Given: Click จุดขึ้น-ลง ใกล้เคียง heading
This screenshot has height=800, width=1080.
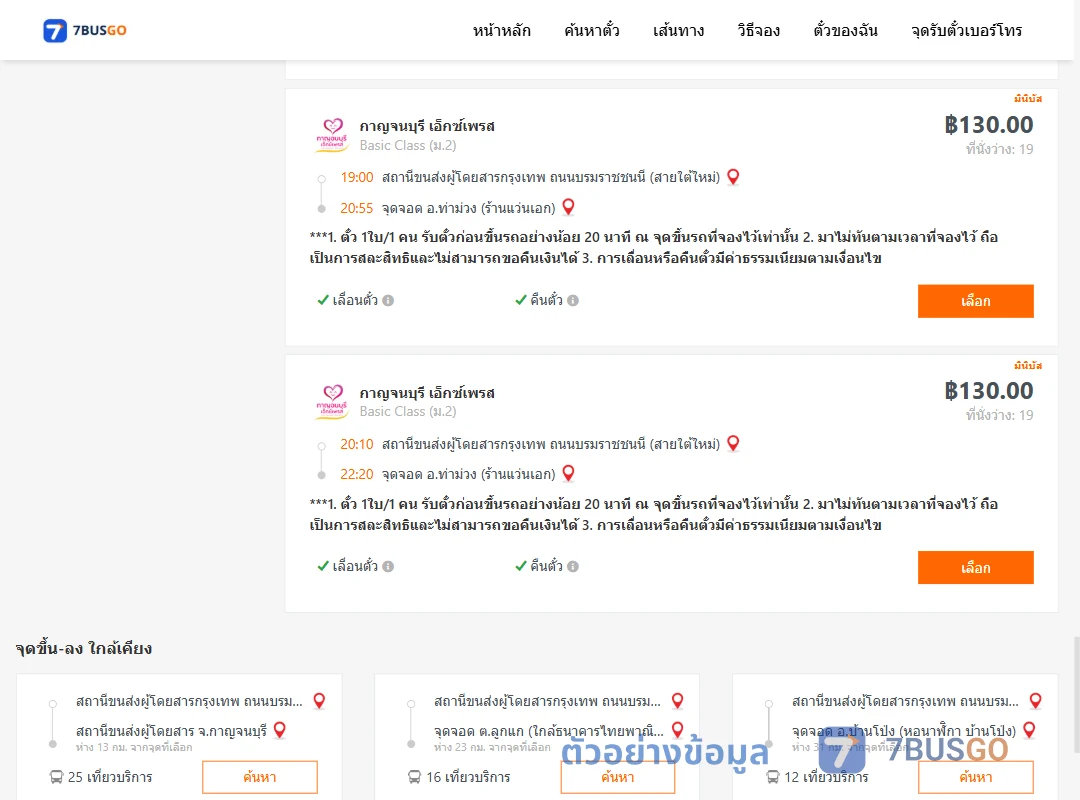Looking at the screenshot, I should [x=84, y=648].
